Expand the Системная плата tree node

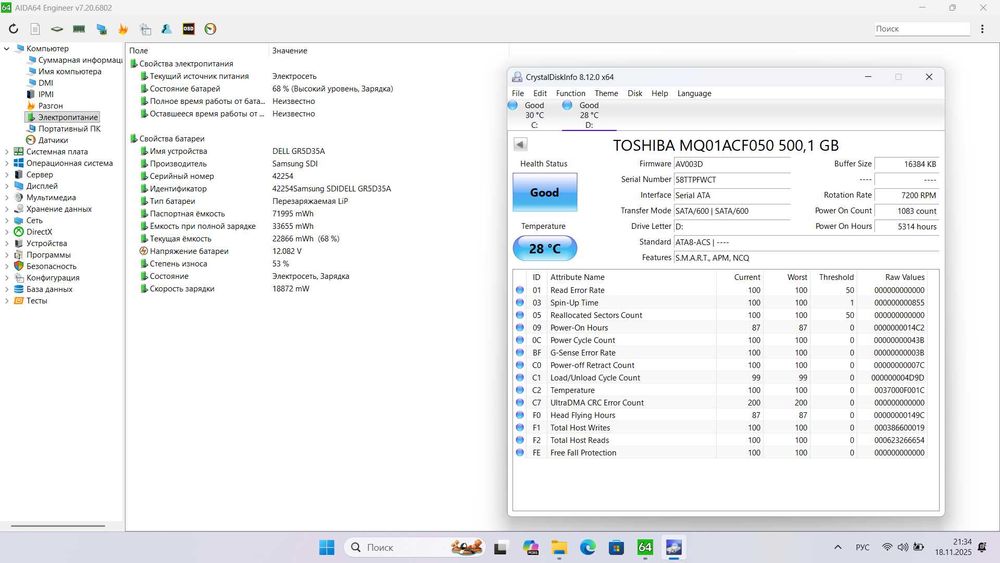(7, 151)
